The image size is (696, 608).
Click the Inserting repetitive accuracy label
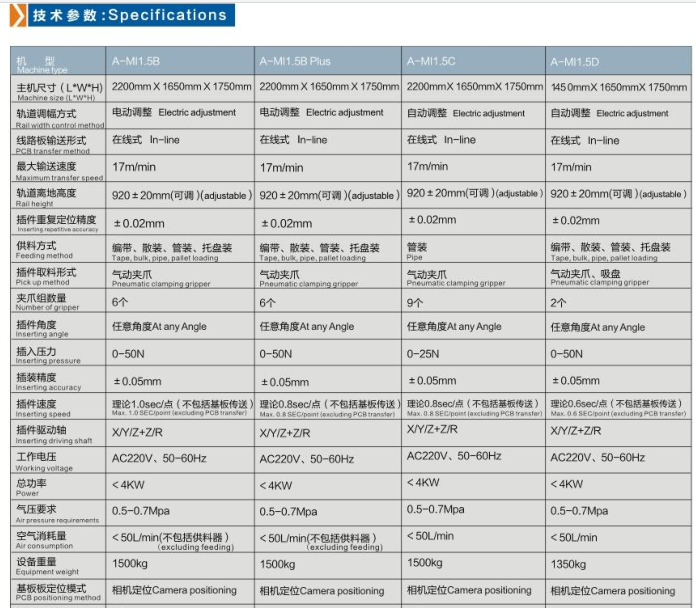click(58, 222)
